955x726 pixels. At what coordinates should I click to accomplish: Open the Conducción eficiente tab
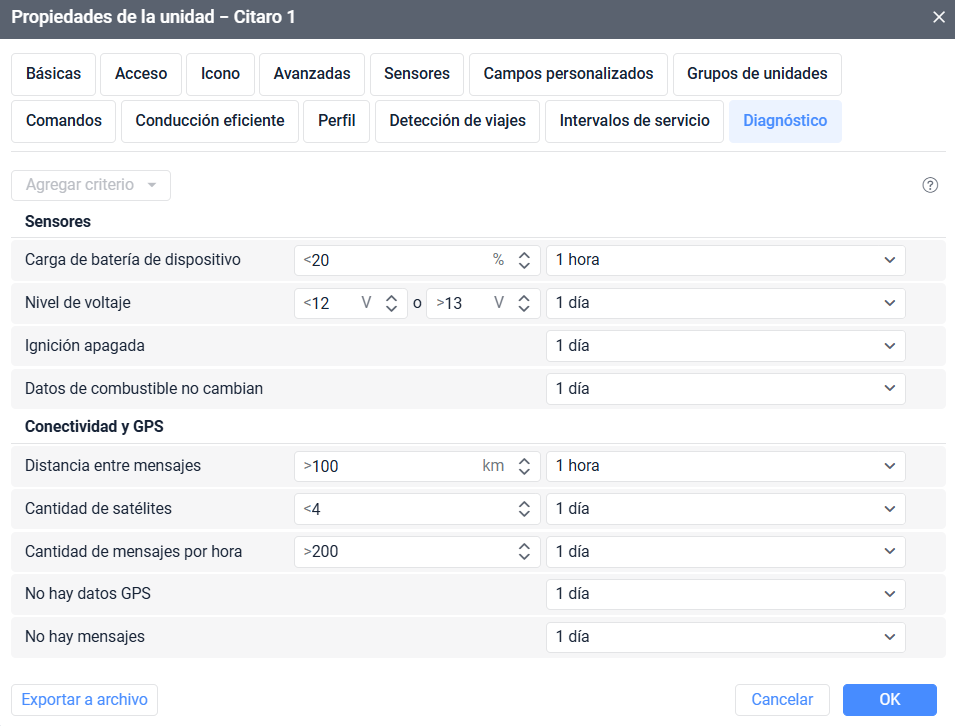pyautogui.click(x=210, y=121)
